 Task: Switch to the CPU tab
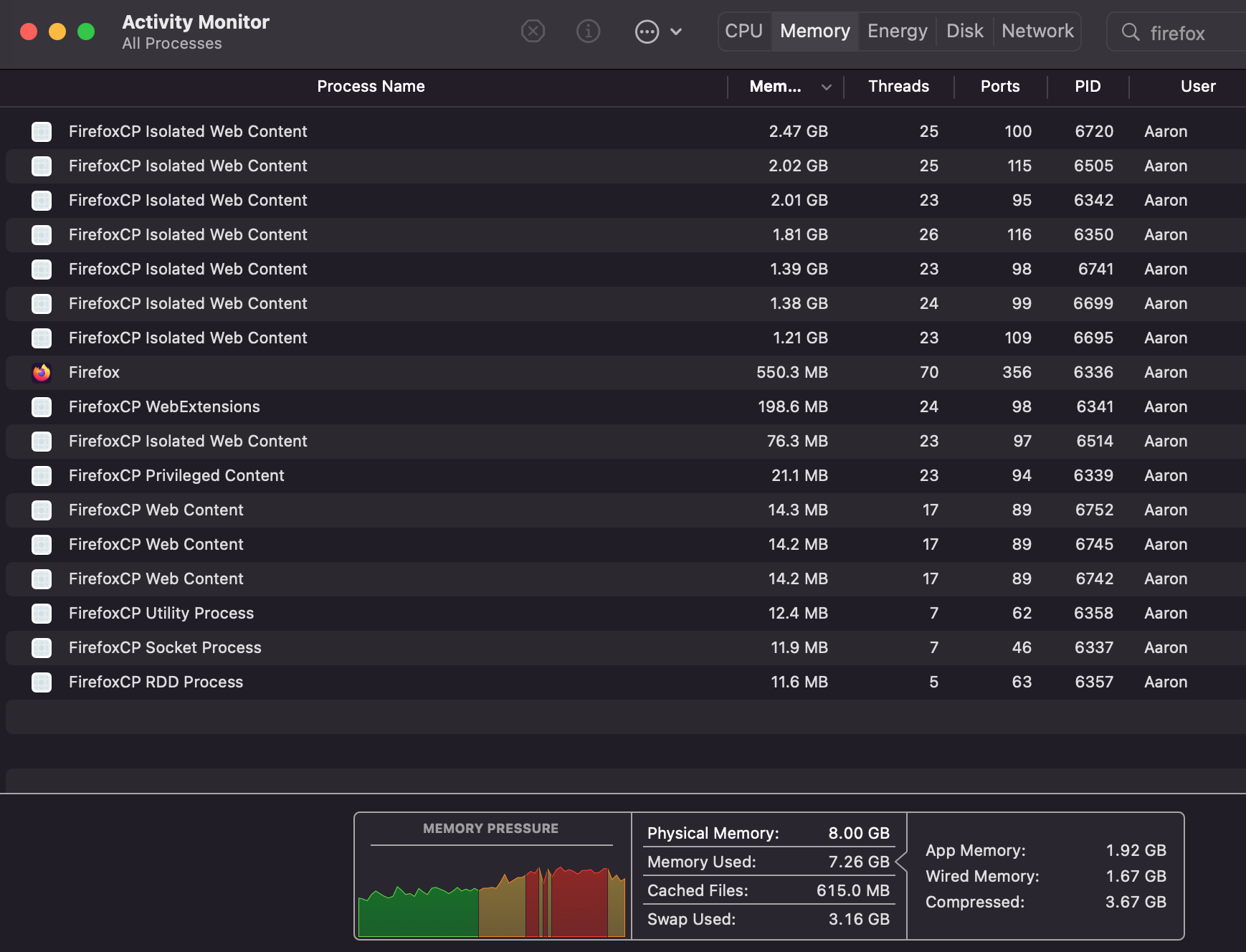click(x=745, y=31)
